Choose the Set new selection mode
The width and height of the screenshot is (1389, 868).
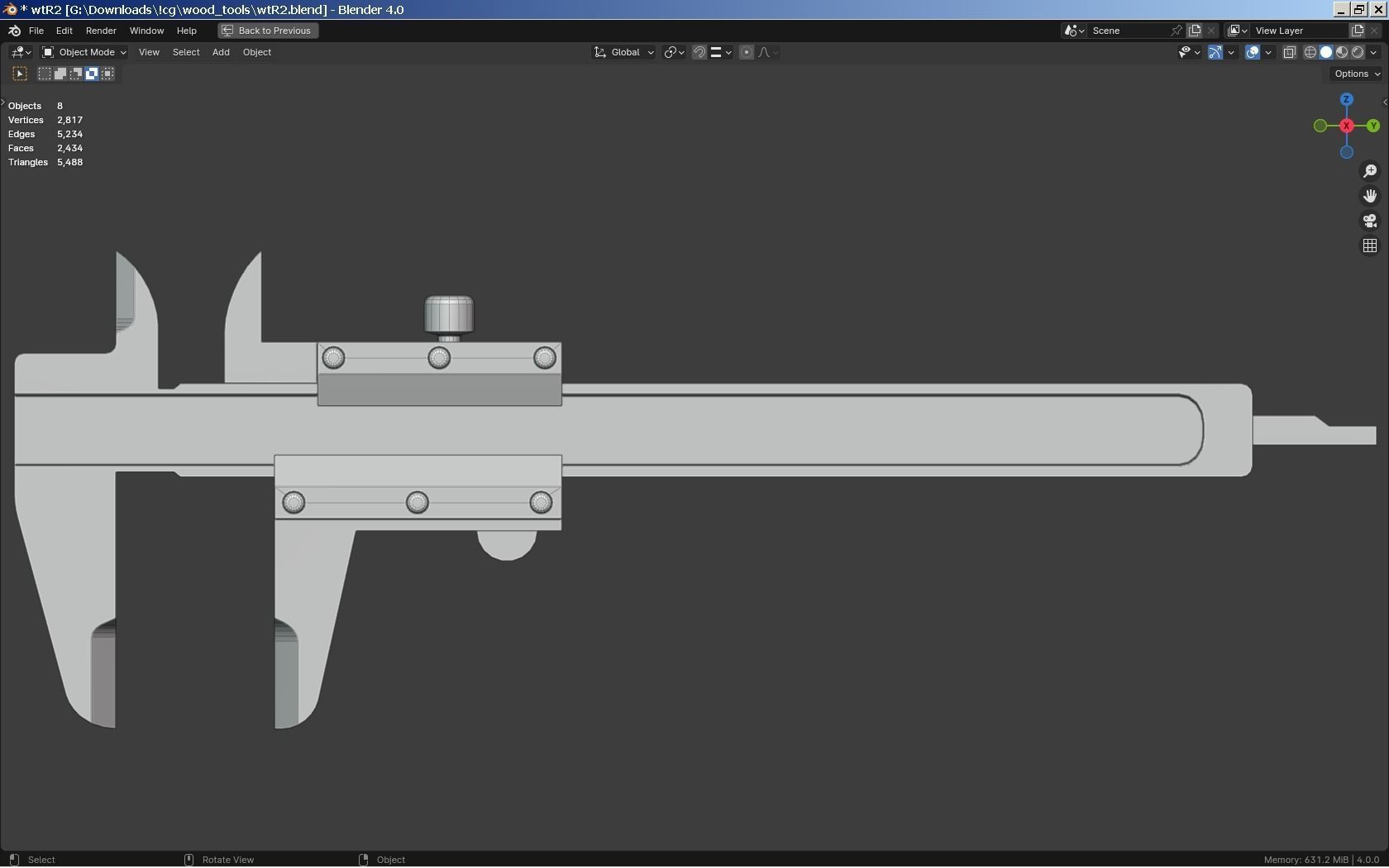point(45,74)
